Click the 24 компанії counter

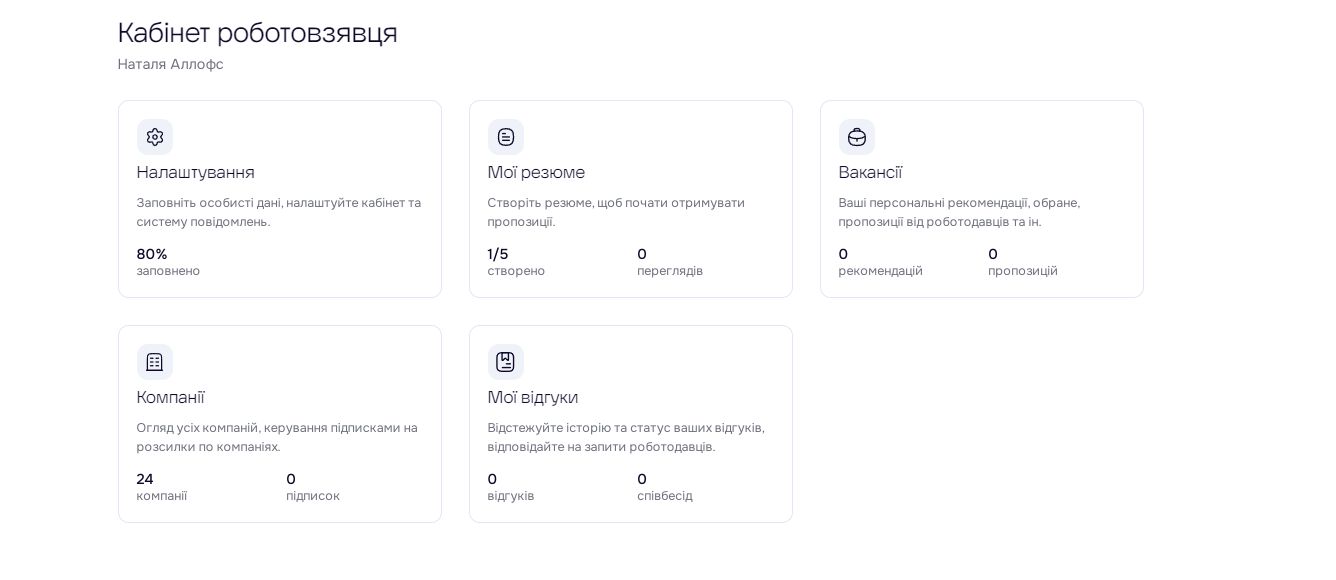tap(161, 487)
